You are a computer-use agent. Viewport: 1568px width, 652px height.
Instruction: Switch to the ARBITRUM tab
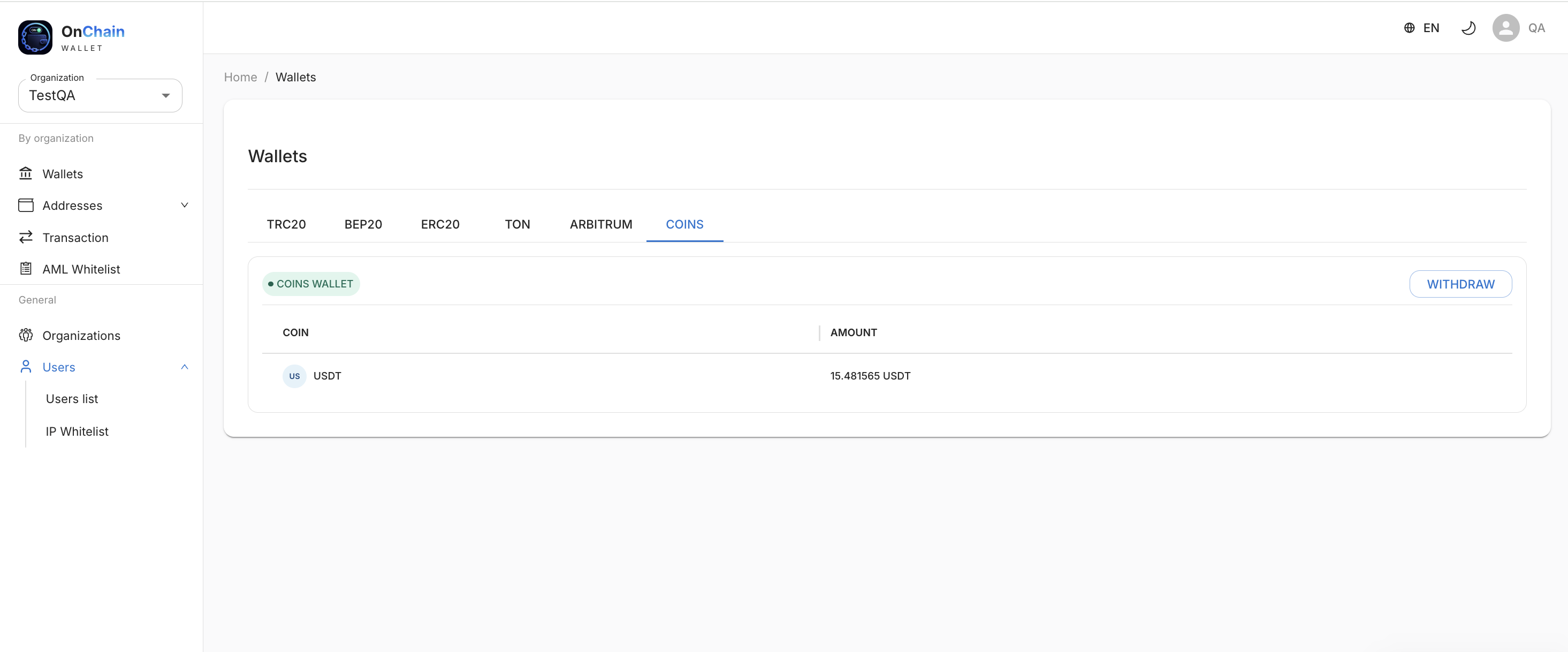(x=601, y=224)
